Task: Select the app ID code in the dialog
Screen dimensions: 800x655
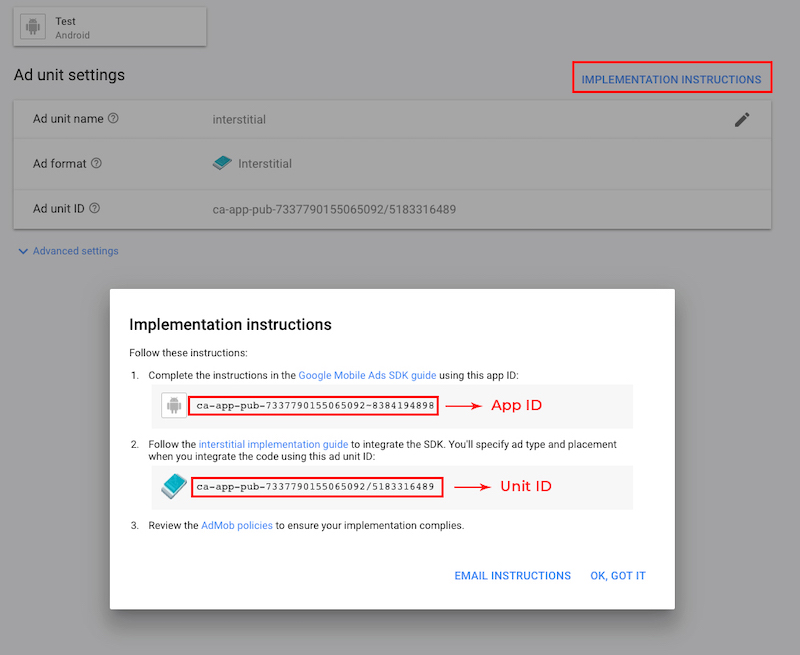Action: coord(315,406)
